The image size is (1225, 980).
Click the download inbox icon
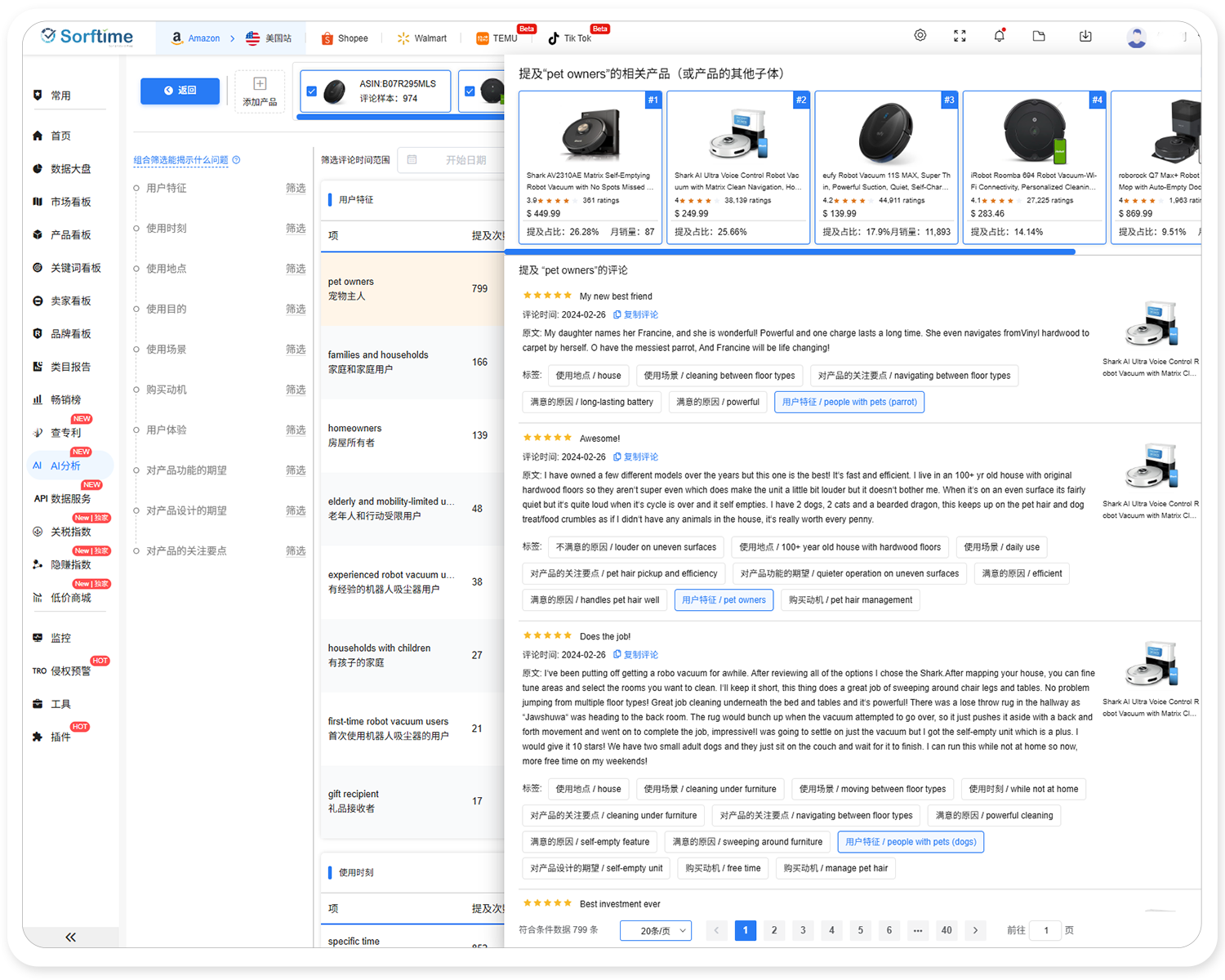1085,36
